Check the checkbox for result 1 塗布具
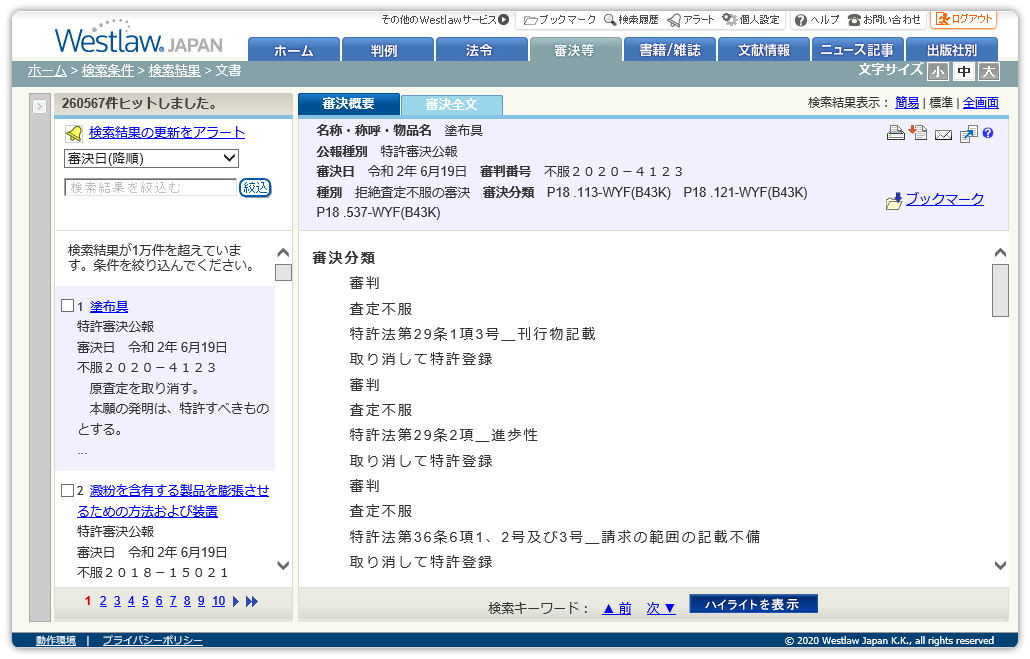Viewport: 1030px width, 659px height. (x=66, y=306)
